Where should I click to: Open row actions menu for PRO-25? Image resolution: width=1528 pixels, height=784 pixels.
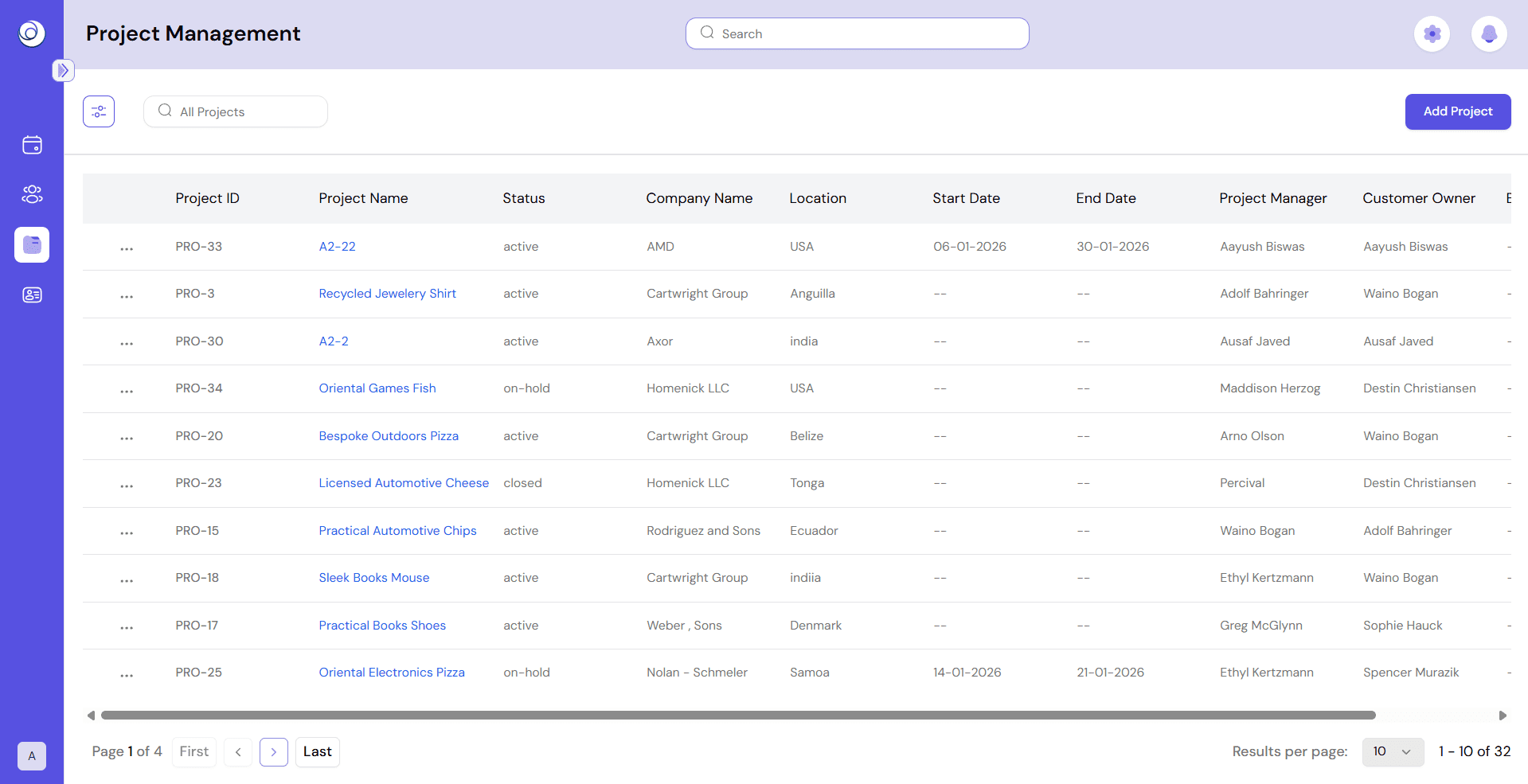tap(127, 674)
